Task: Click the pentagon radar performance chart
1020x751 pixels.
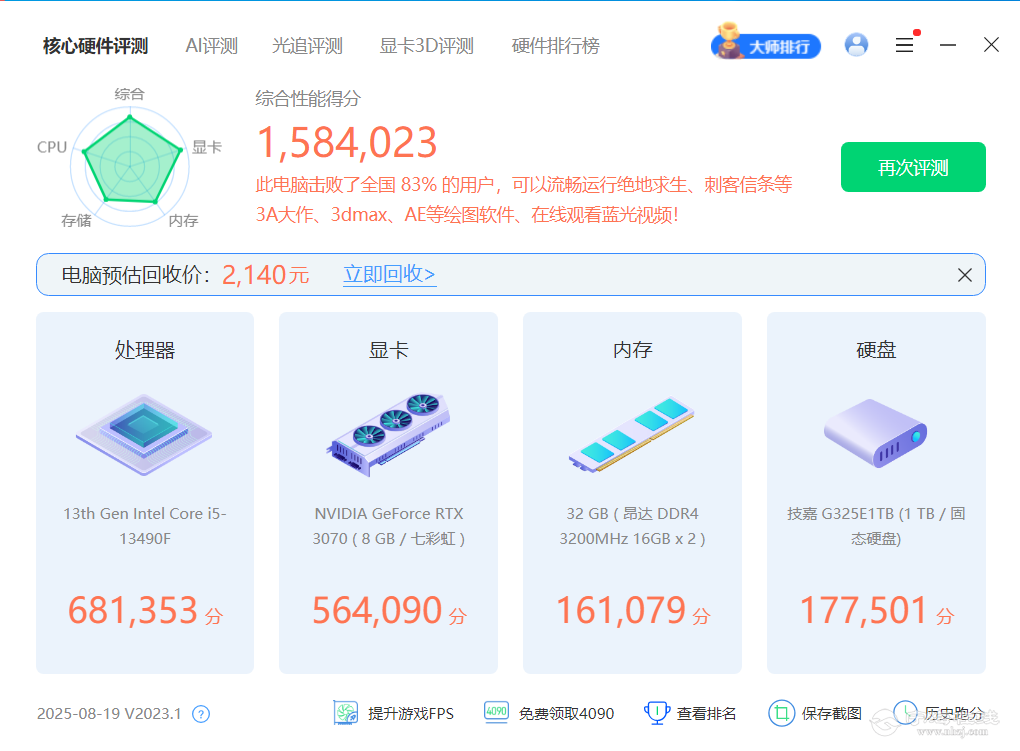Action: pyautogui.click(x=130, y=166)
